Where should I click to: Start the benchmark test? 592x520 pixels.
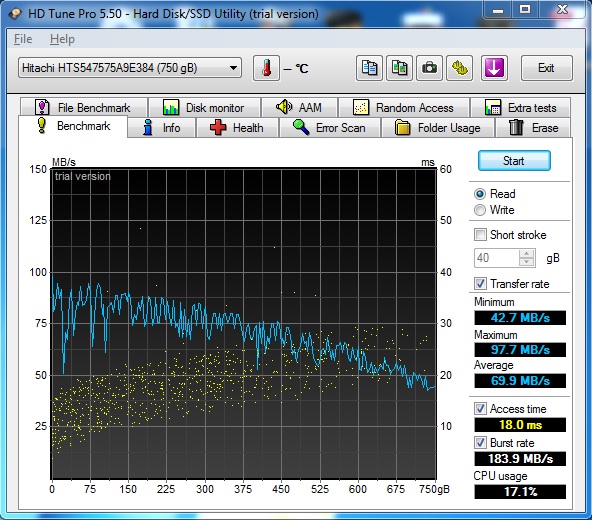coord(514,161)
